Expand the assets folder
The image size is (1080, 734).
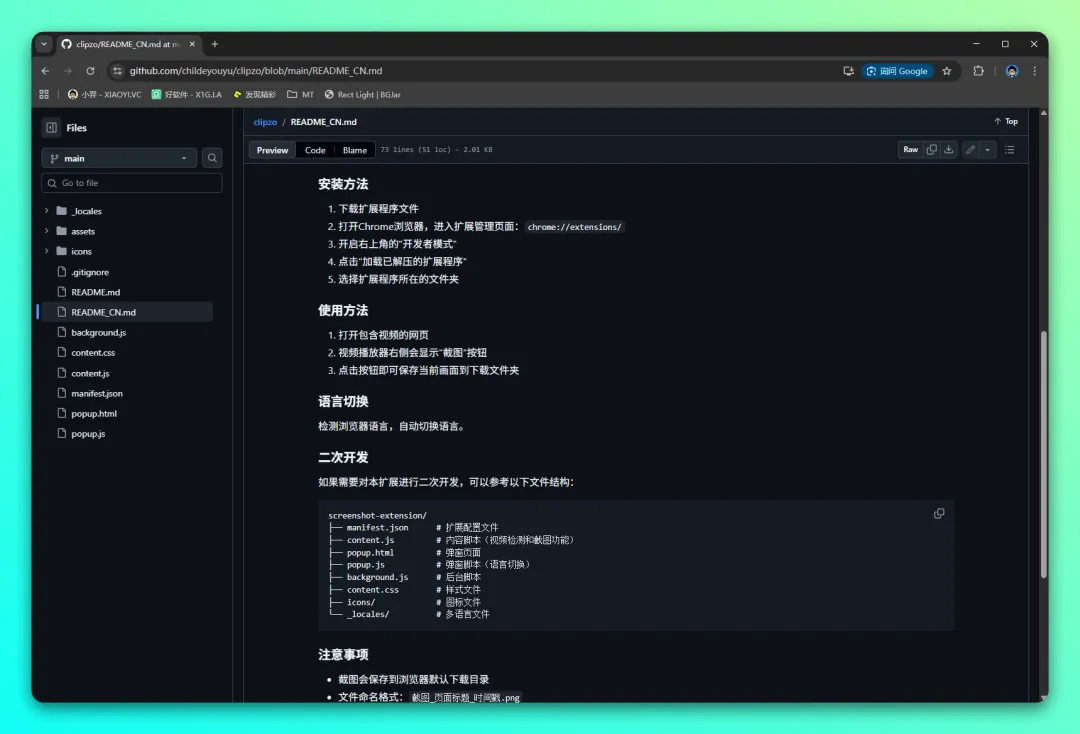47,231
